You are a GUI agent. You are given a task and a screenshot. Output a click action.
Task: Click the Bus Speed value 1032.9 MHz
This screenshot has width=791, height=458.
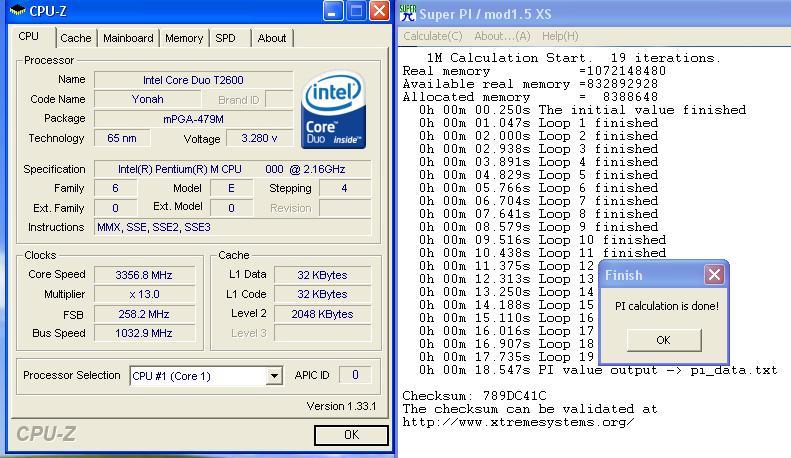coord(144,333)
